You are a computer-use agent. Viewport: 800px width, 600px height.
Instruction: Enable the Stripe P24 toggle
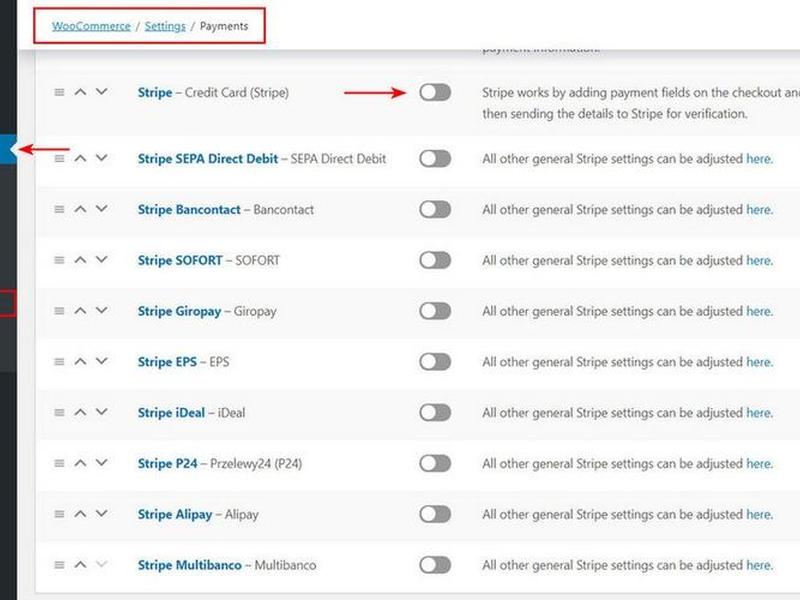(435, 463)
